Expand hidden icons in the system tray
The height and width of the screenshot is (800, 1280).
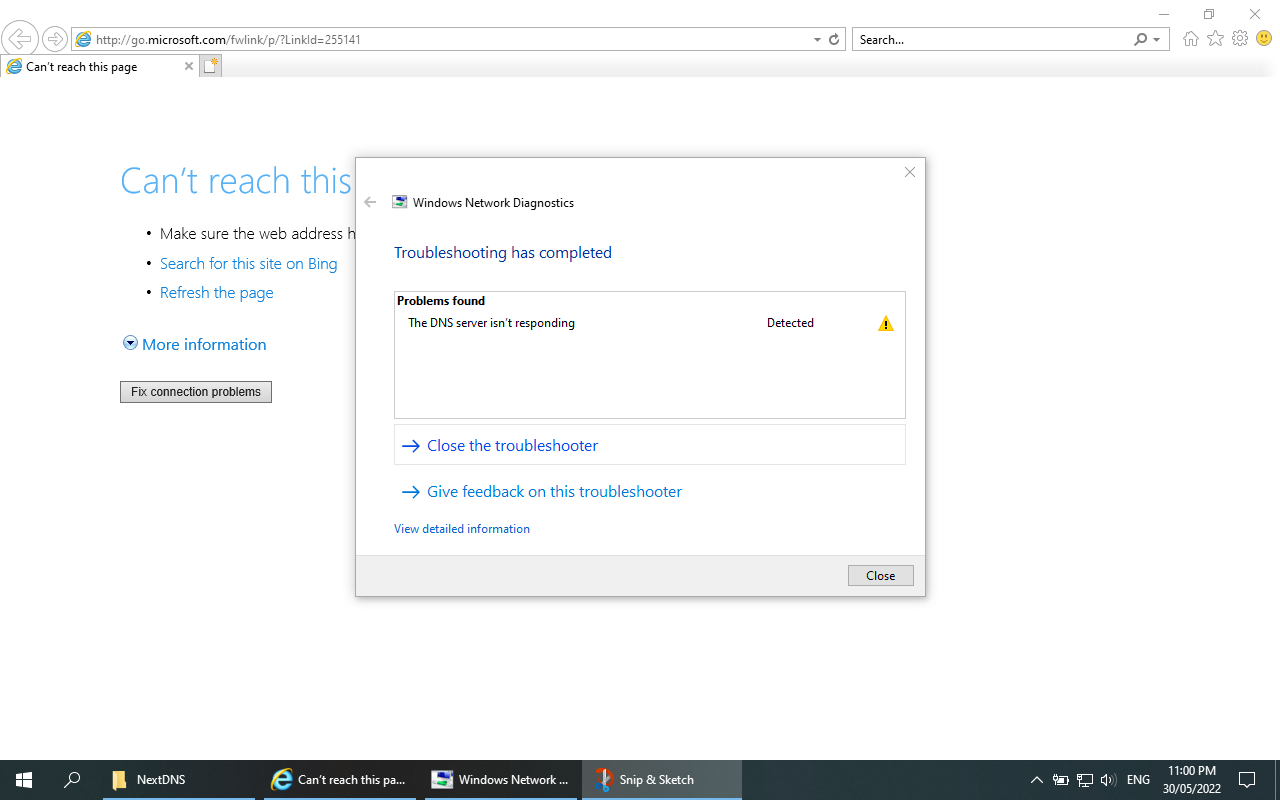pyautogui.click(x=1037, y=780)
